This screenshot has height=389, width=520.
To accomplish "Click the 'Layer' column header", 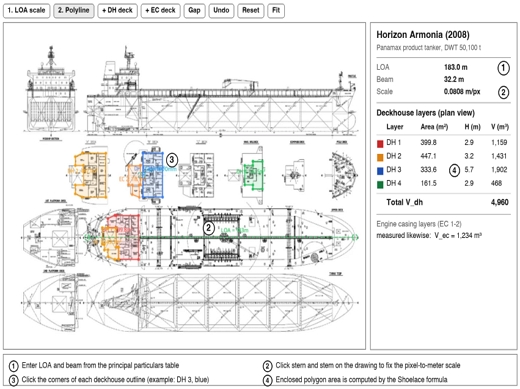I will tap(395, 127).
